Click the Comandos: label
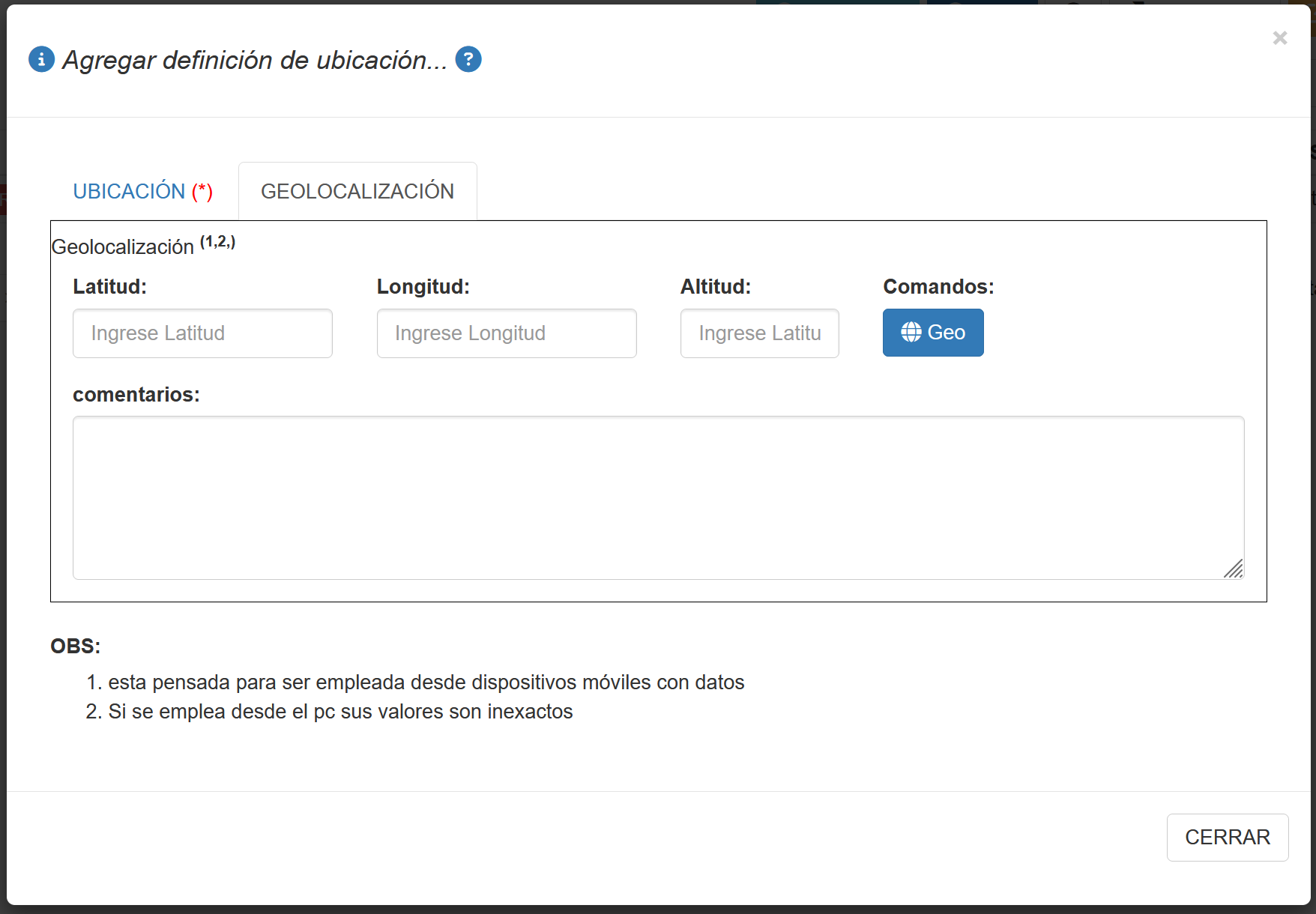Image resolution: width=1316 pixels, height=914 pixels. coord(938,287)
